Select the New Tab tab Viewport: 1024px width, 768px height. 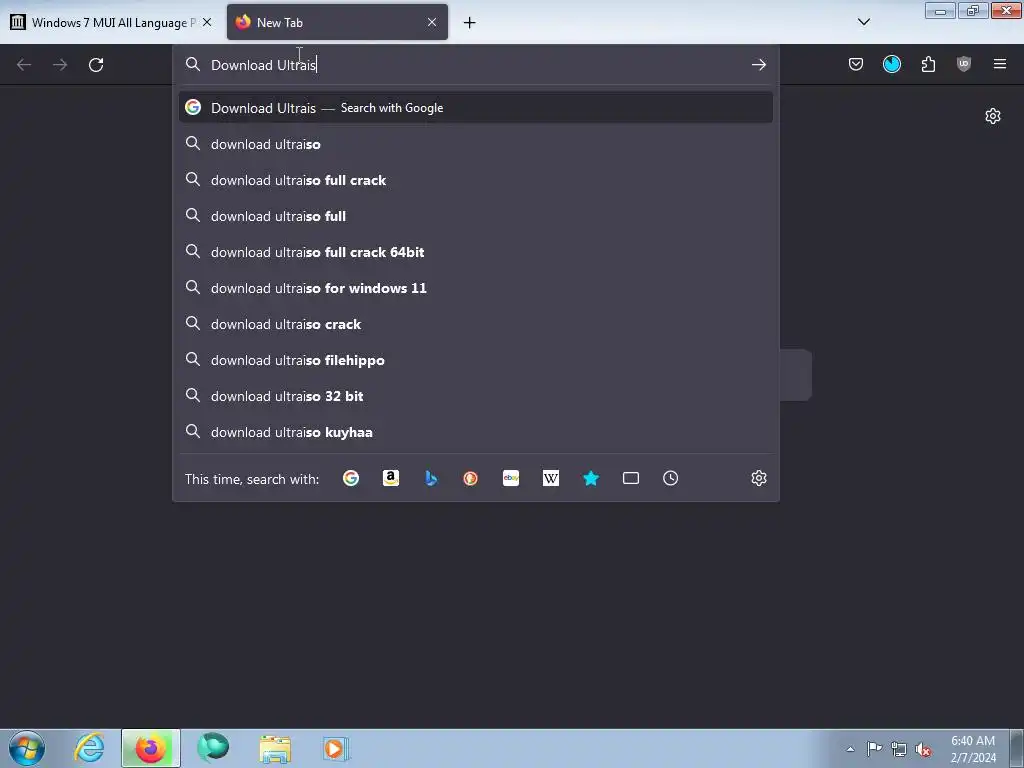point(337,22)
